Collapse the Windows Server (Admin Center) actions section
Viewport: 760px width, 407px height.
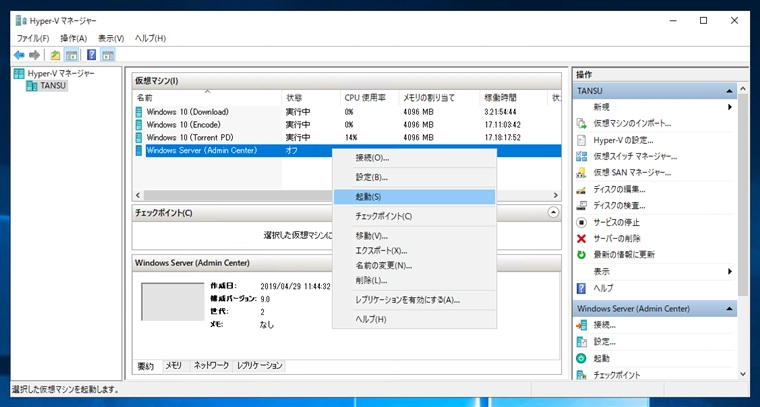(x=729, y=309)
